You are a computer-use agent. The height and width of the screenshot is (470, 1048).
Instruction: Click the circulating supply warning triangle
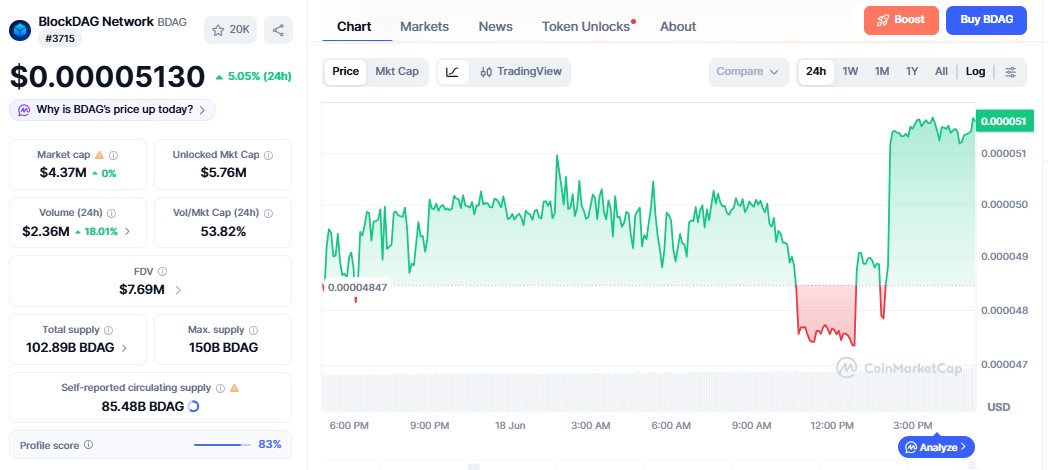point(234,388)
